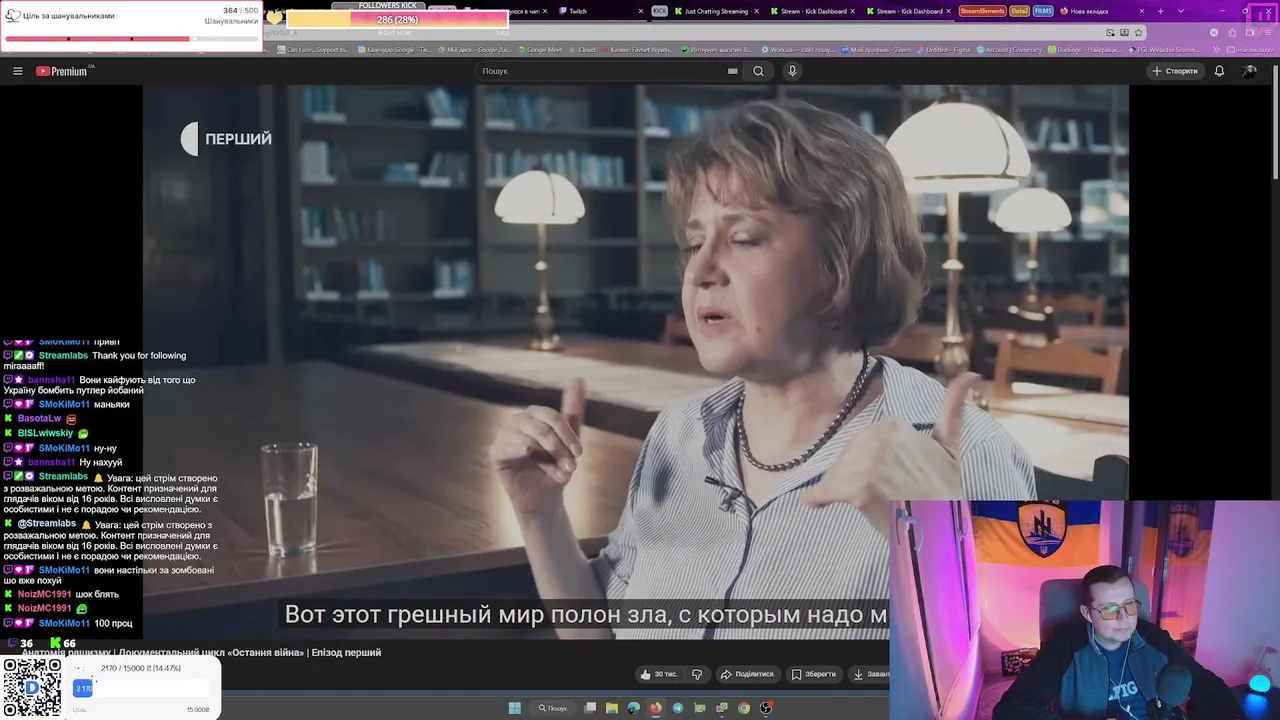
Task: Like the video (30 тис.)
Action: click(x=659, y=674)
